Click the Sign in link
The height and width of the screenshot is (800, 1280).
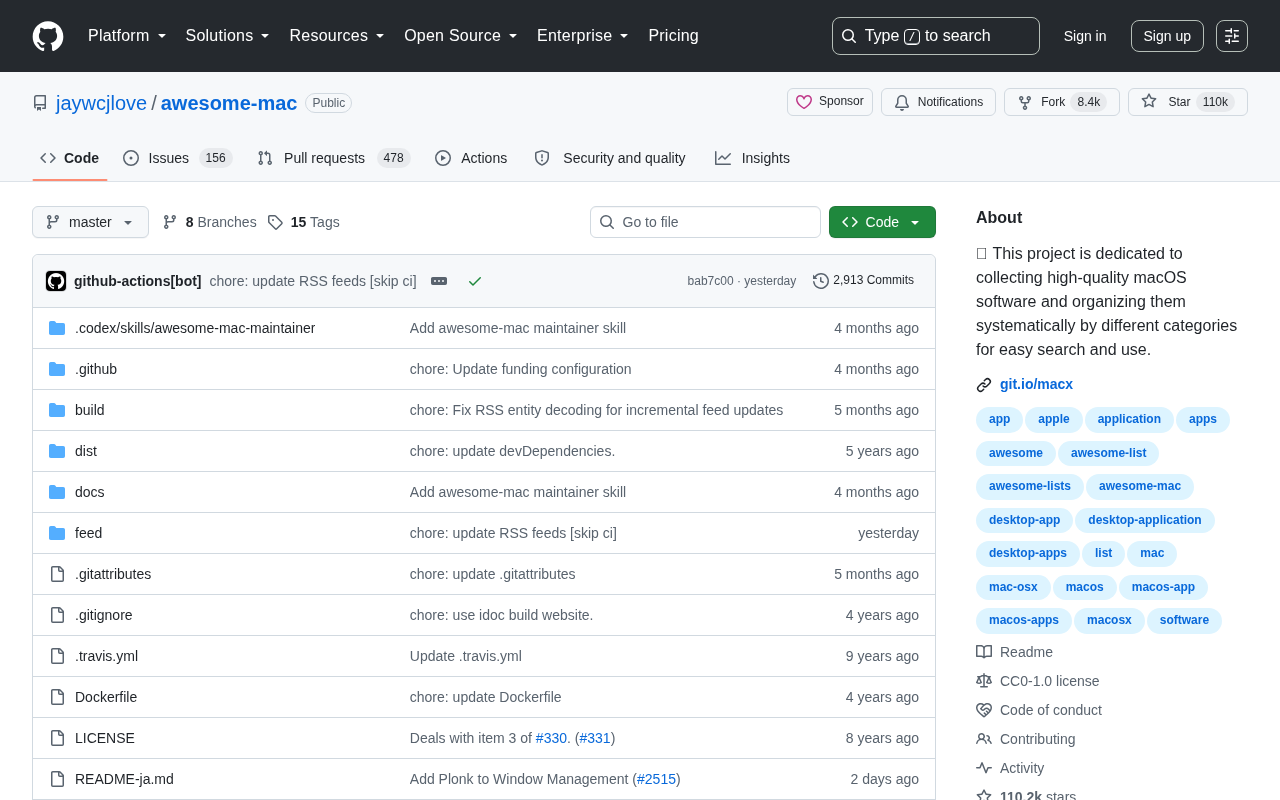click(1085, 36)
